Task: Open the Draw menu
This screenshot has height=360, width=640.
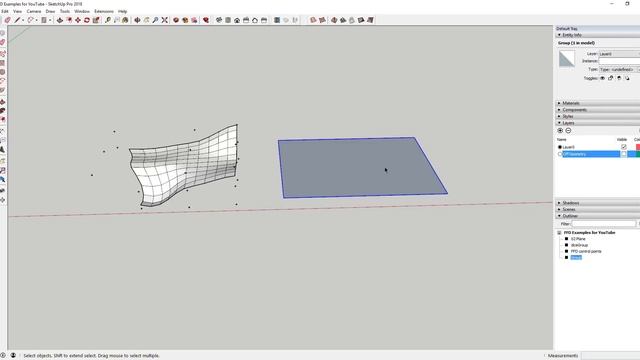Action: click(x=50, y=11)
